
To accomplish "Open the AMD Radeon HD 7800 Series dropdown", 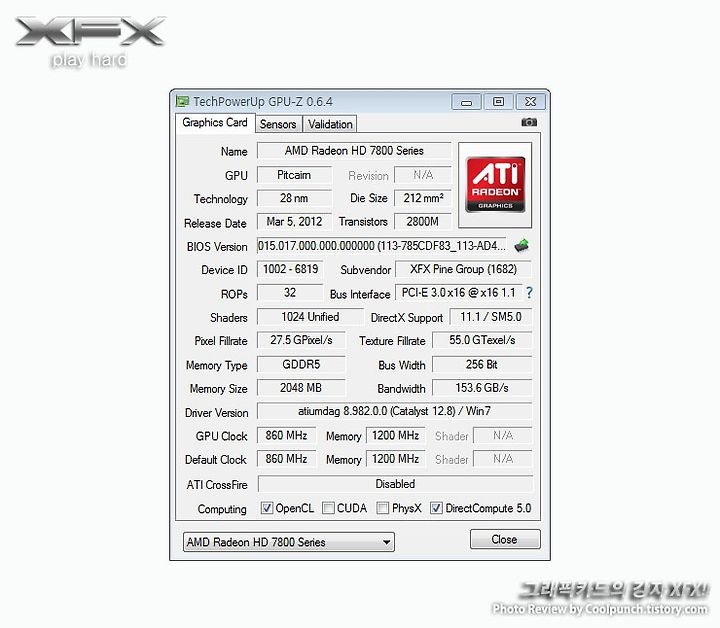I will click(x=288, y=542).
